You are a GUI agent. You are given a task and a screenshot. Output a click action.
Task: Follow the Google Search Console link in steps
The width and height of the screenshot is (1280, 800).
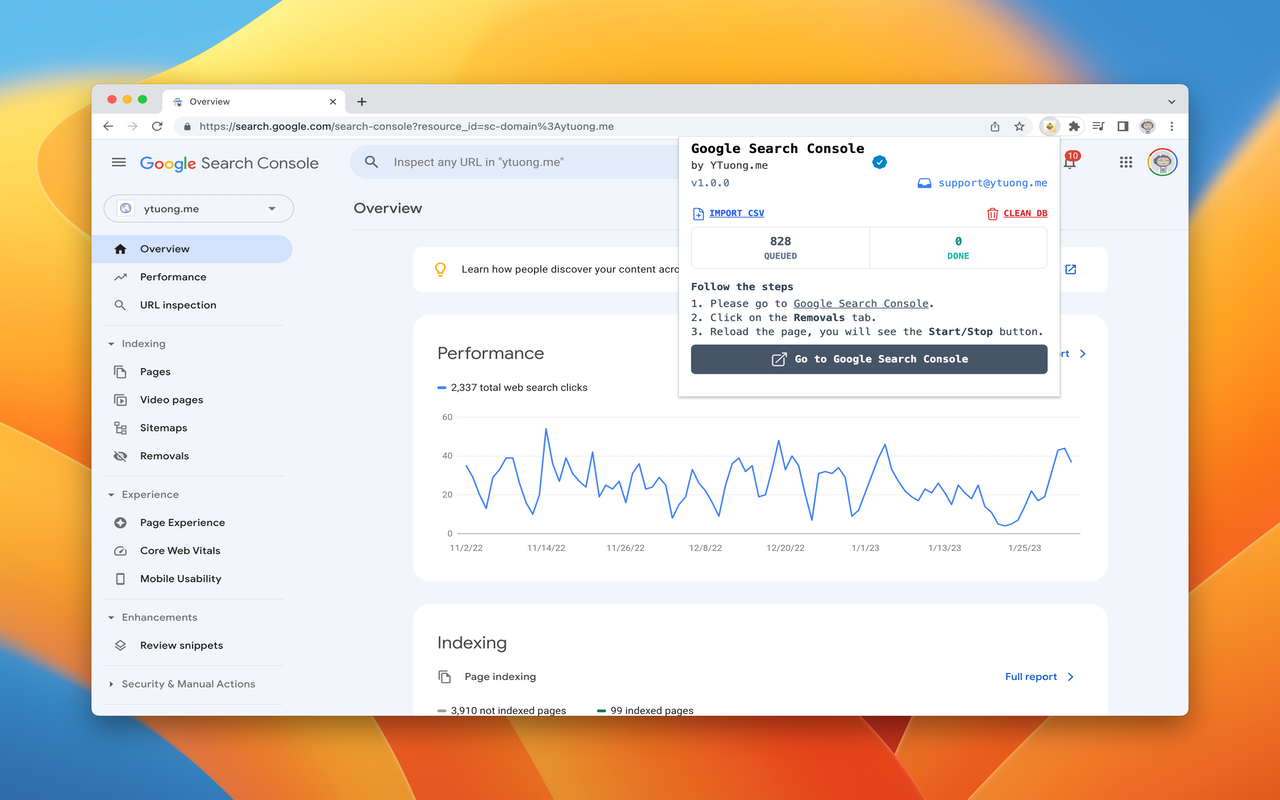pyautogui.click(x=862, y=304)
